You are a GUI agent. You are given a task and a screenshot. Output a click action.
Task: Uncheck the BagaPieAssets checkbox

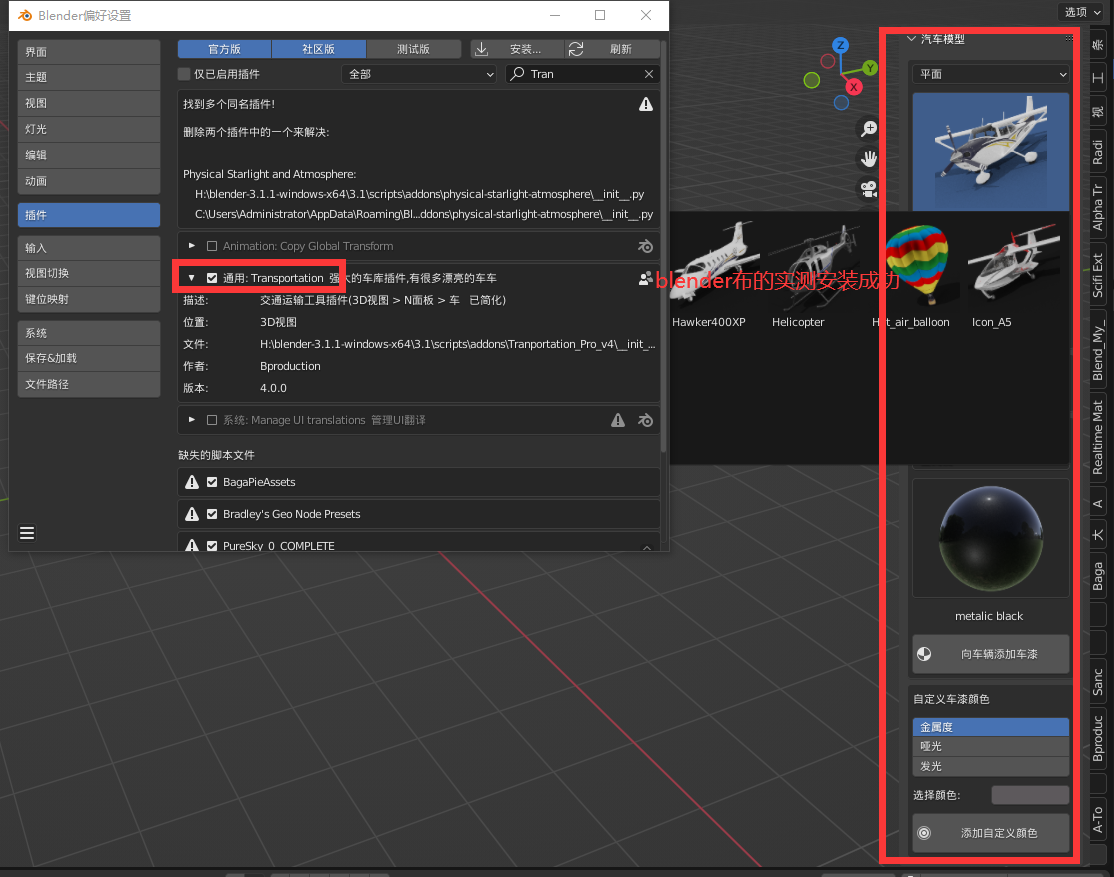click(212, 482)
